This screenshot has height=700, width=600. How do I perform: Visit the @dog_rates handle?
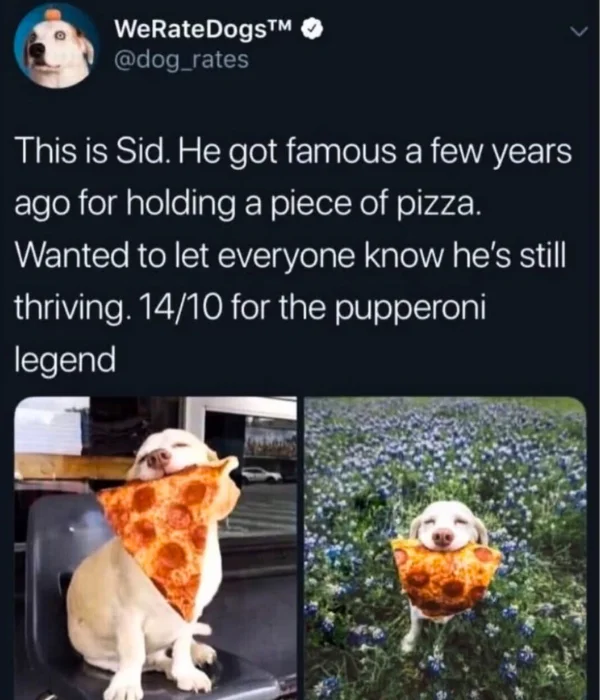181,60
